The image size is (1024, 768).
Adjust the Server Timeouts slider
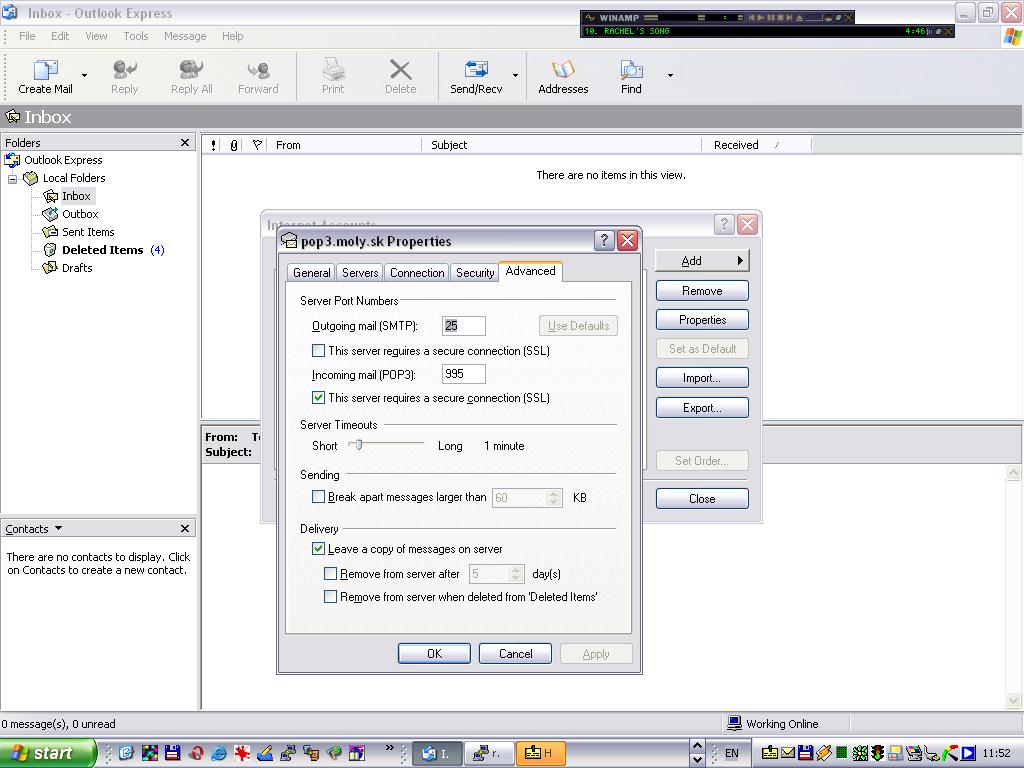[x=358, y=445]
